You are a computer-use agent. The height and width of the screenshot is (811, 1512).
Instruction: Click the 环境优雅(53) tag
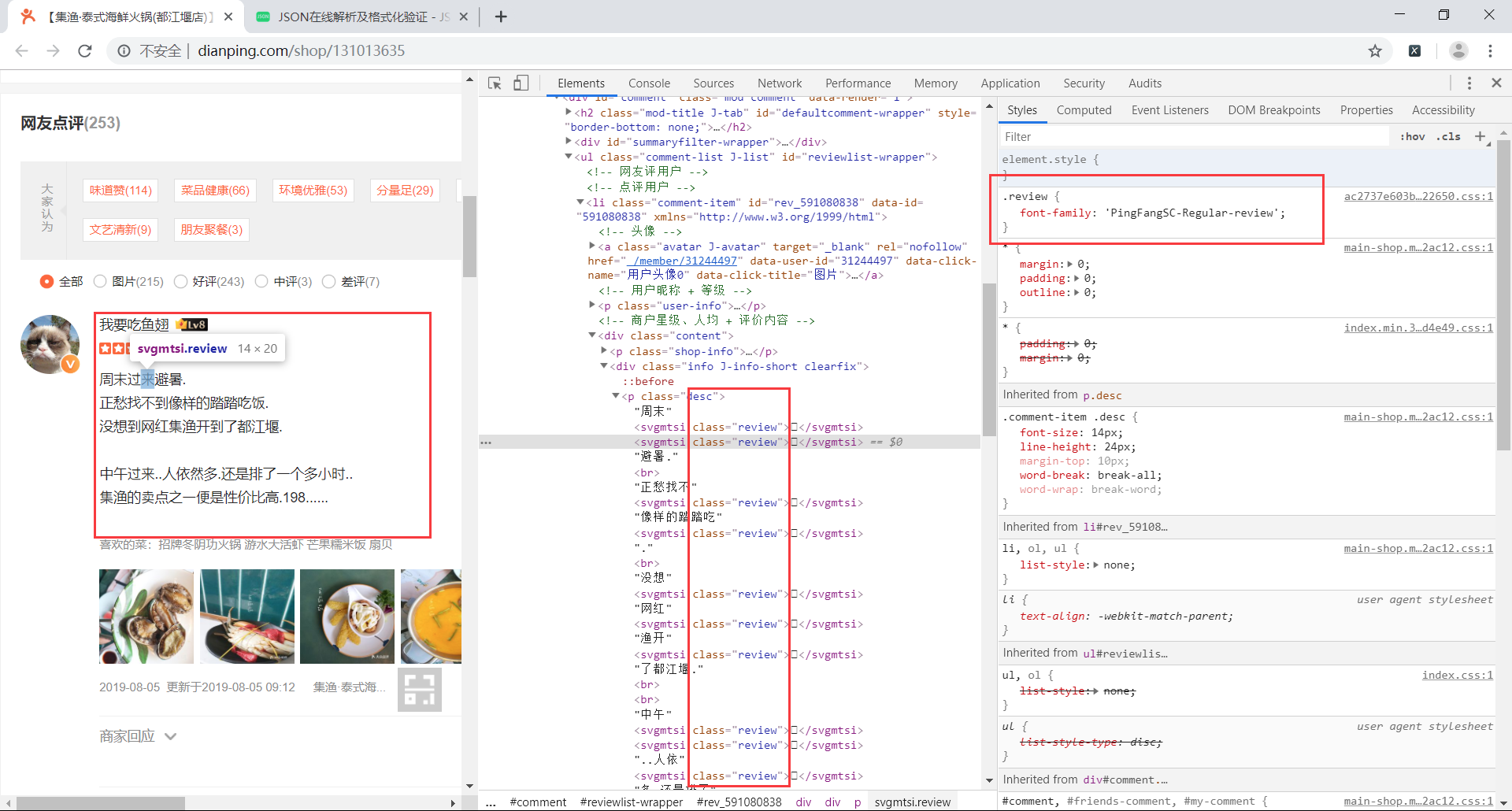pos(313,190)
